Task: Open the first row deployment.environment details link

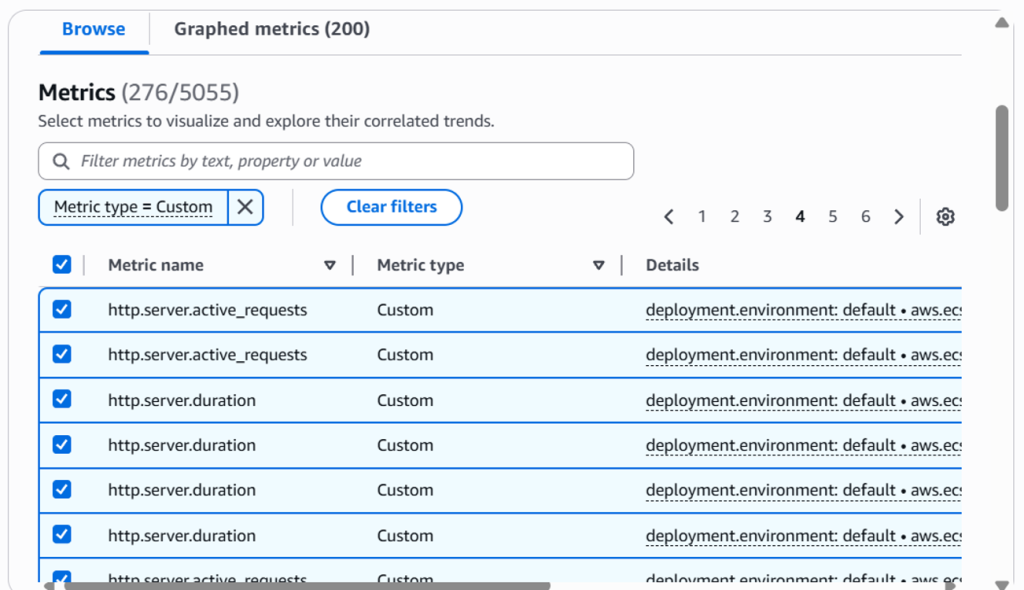Action: (800, 309)
